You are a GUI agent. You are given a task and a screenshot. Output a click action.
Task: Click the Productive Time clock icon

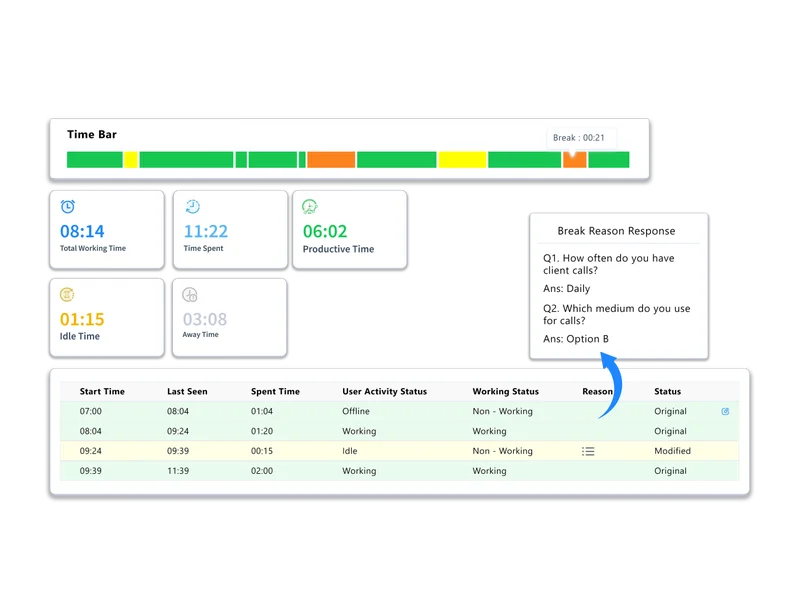[x=310, y=207]
